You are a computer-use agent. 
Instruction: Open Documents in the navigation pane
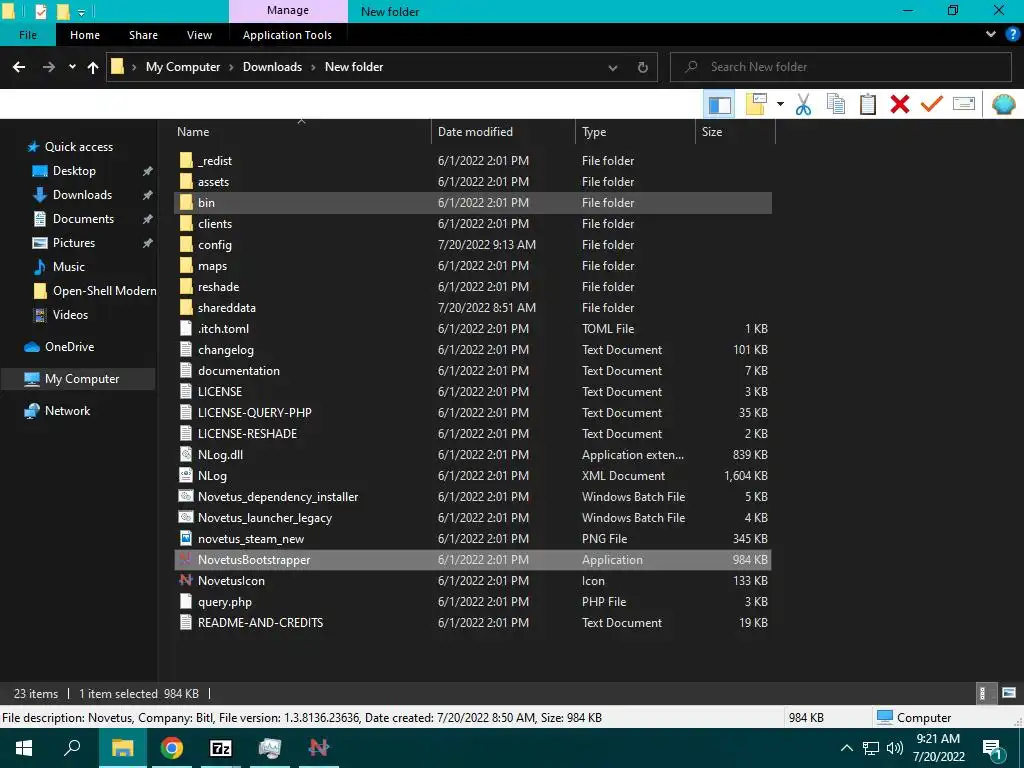pos(83,219)
